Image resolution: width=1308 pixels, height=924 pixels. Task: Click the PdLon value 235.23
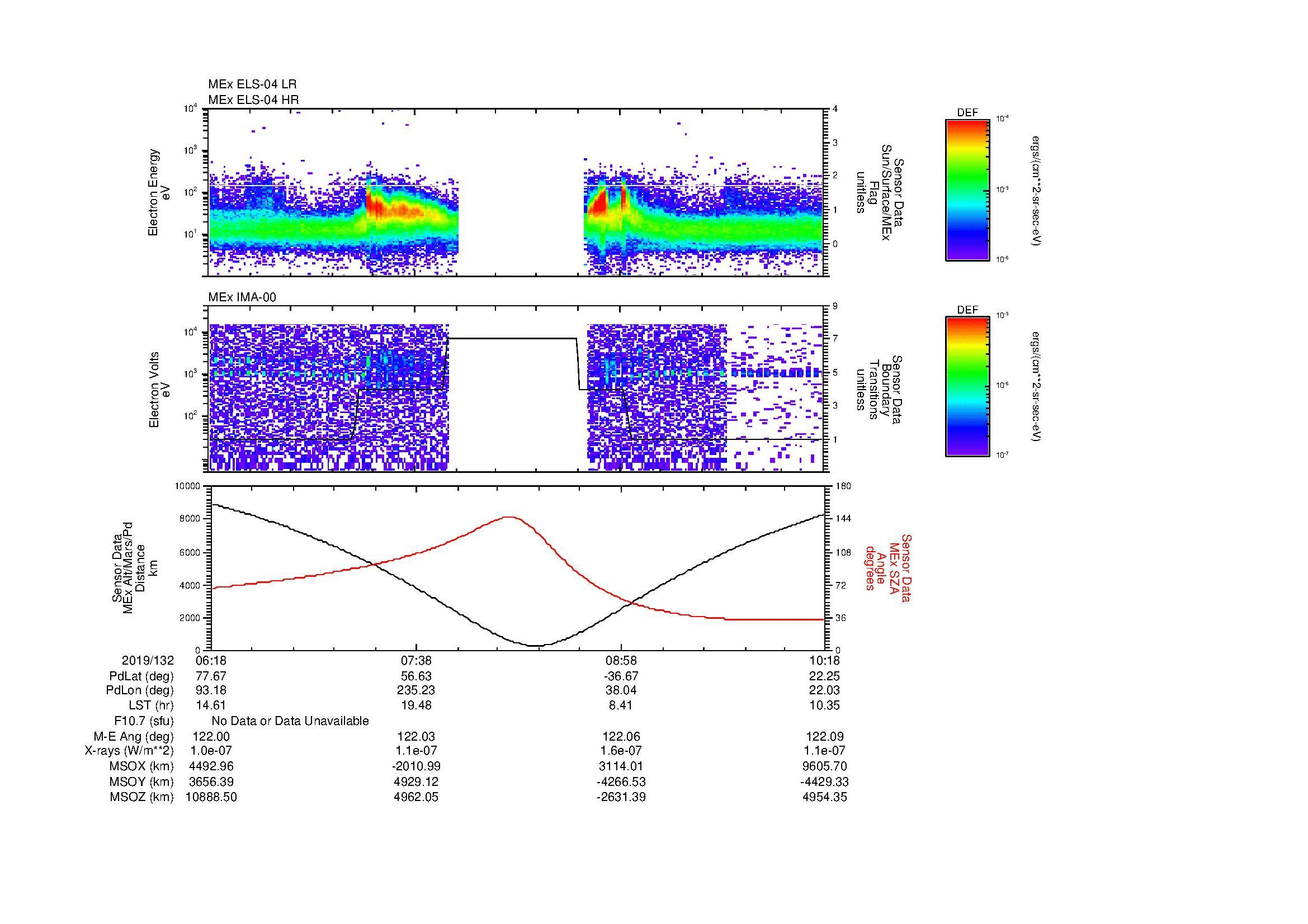point(416,690)
